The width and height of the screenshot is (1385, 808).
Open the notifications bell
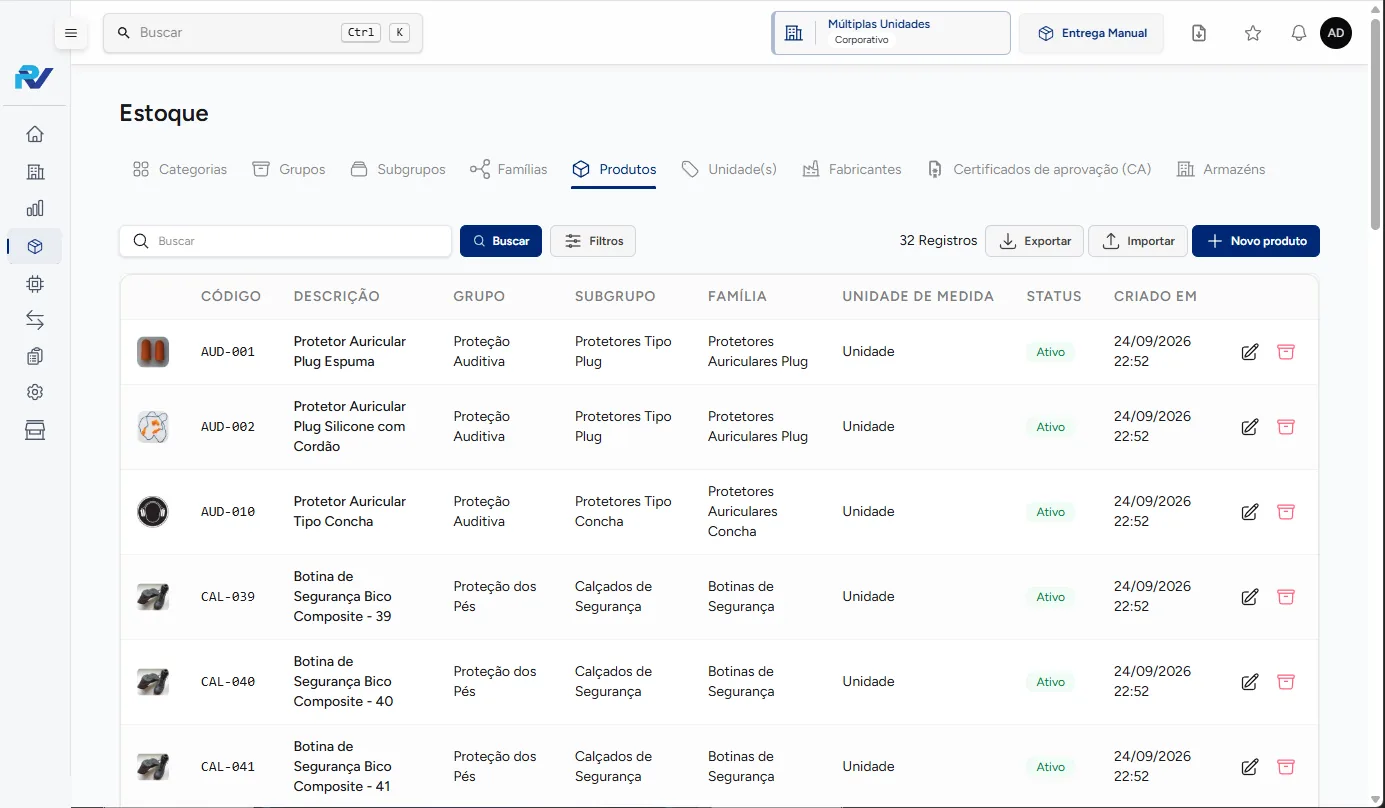coord(1299,33)
